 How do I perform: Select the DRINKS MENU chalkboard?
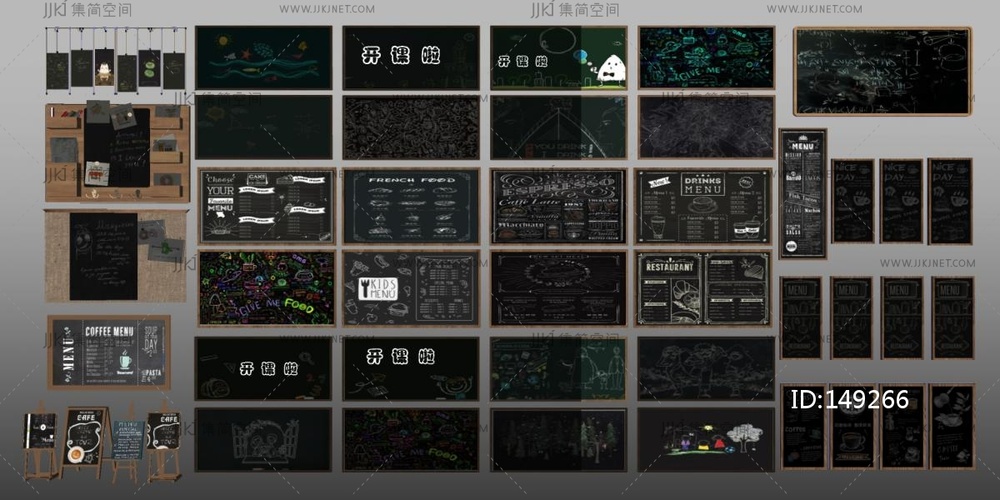pos(705,207)
